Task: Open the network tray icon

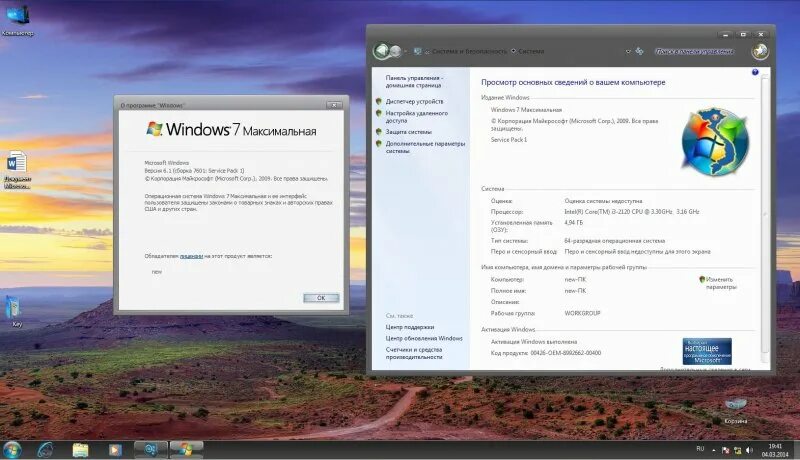Action: pos(737,450)
